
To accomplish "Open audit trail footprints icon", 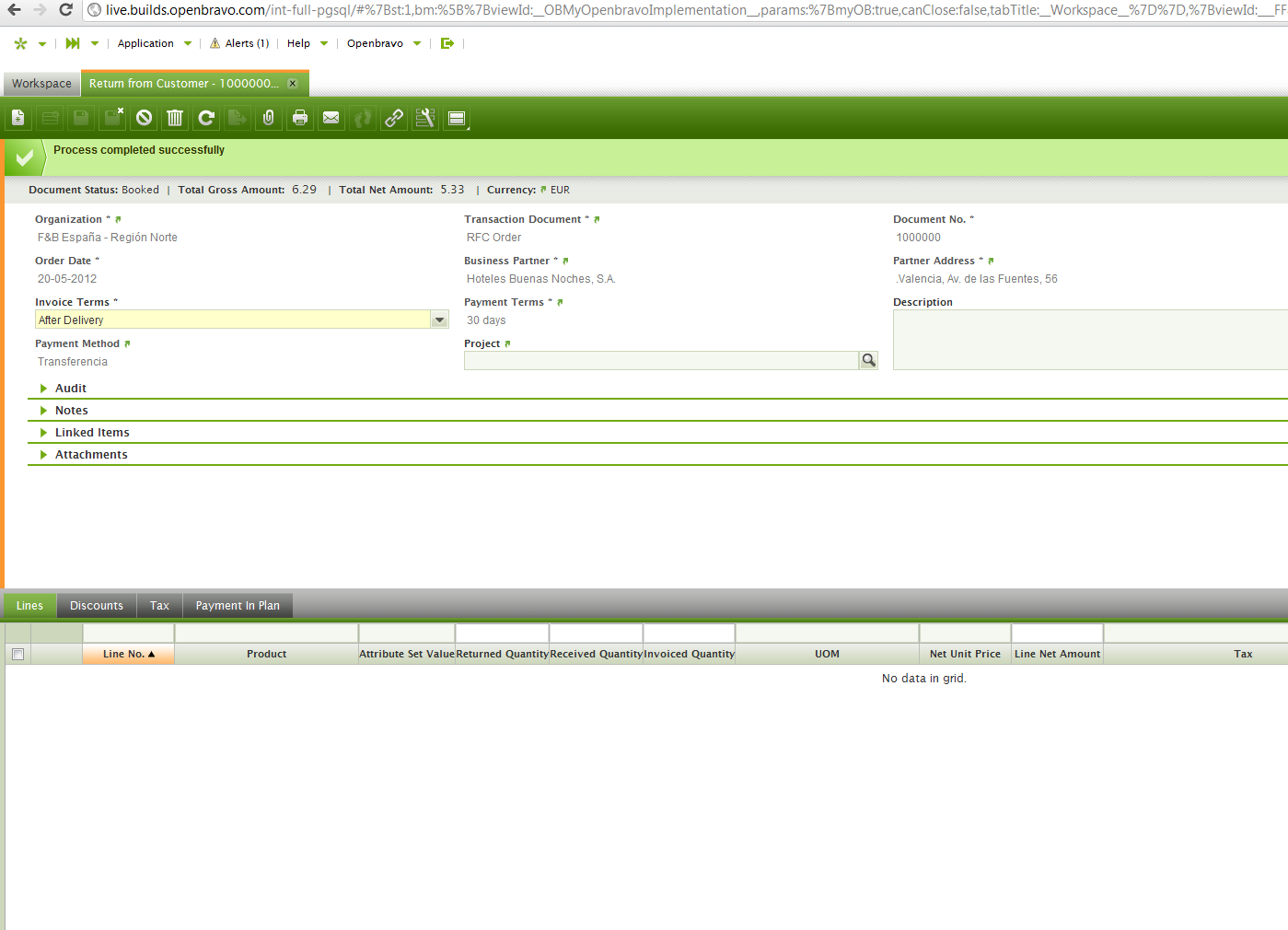I will (x=363, y=118).
